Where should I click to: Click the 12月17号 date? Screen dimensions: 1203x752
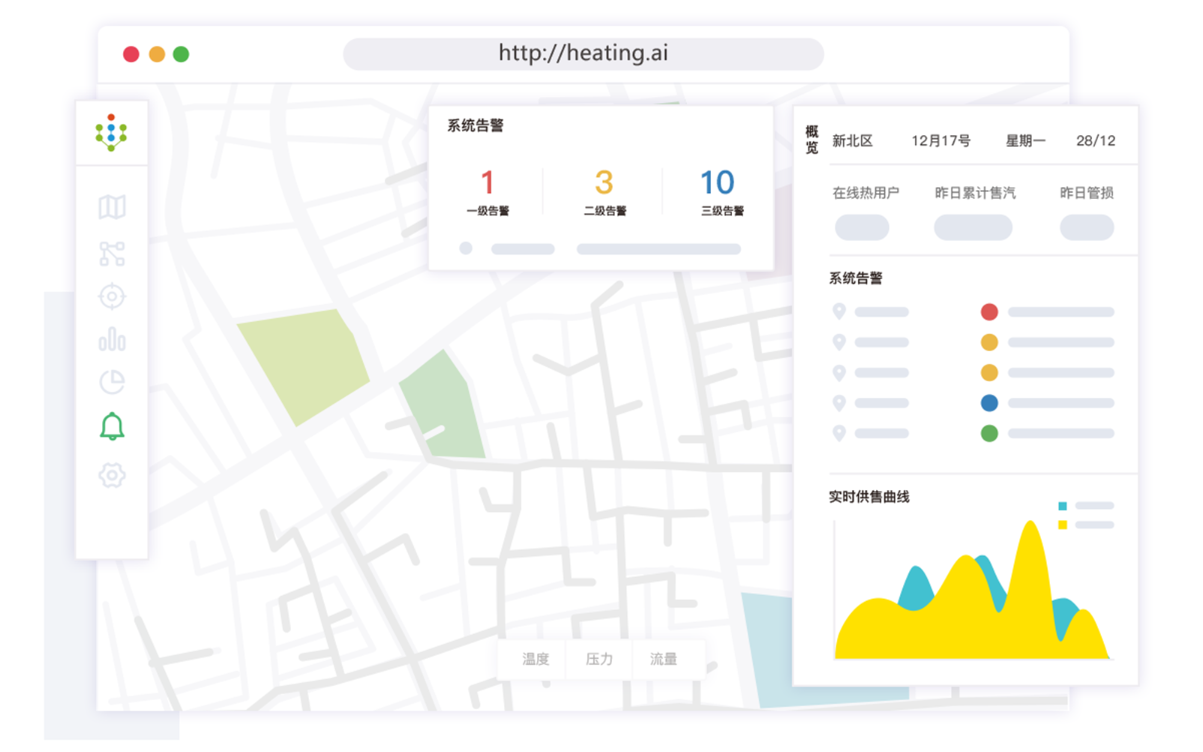pyautogui.click(x=941, y=141)
